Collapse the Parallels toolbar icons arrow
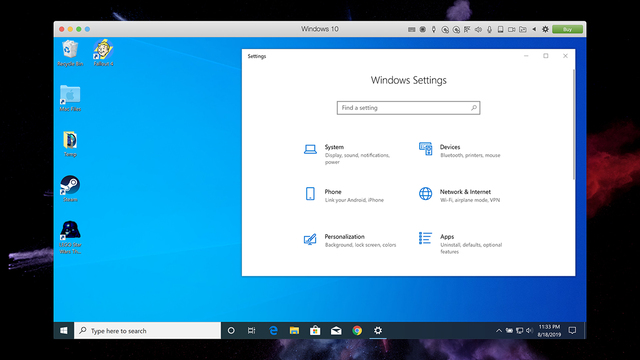The width and height of the screenshot is (640, 360). (534, 29)
